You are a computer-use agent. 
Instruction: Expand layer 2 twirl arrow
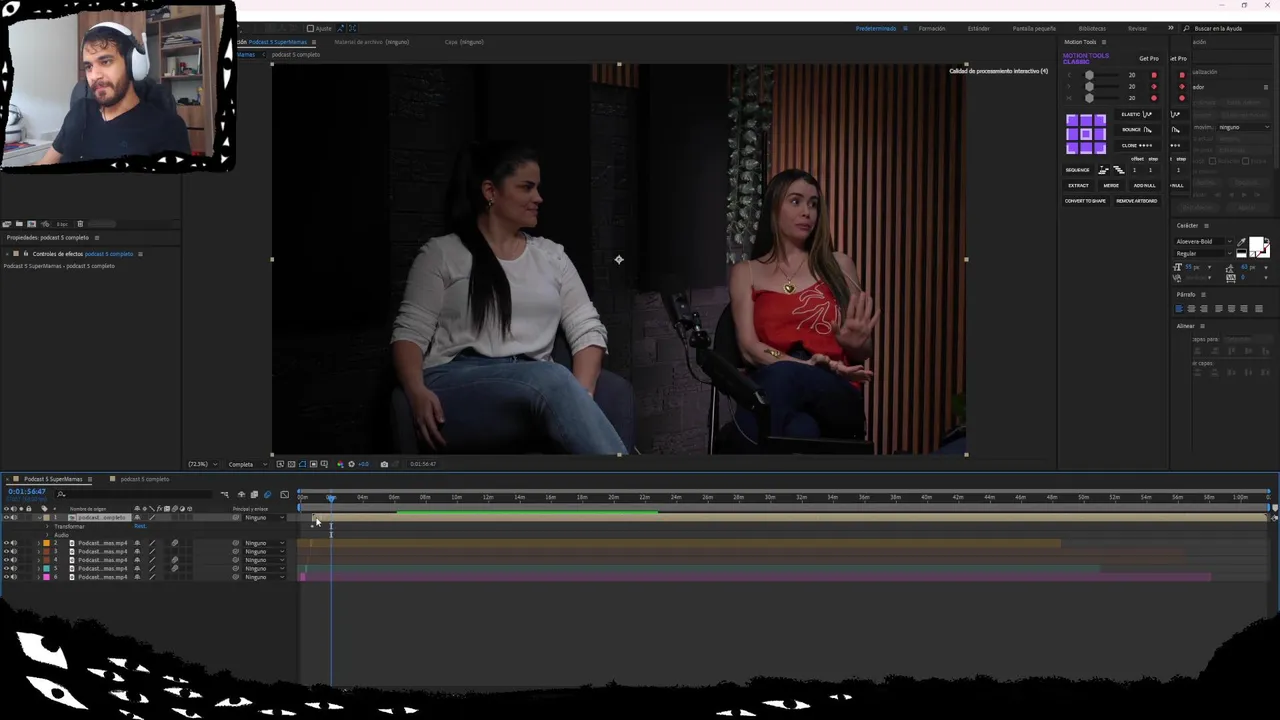coord(39,543)
